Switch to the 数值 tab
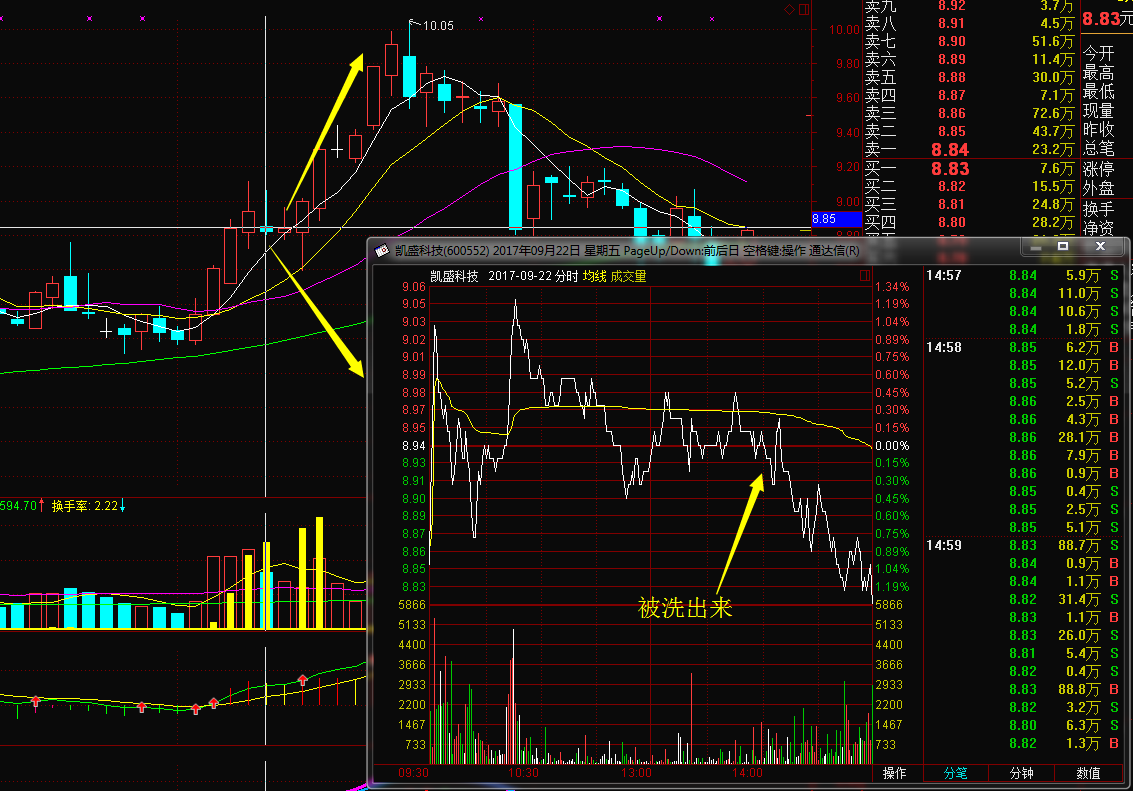Image resolution: width=1133 pixels, height=791 pixels. tap(1088, 773)
